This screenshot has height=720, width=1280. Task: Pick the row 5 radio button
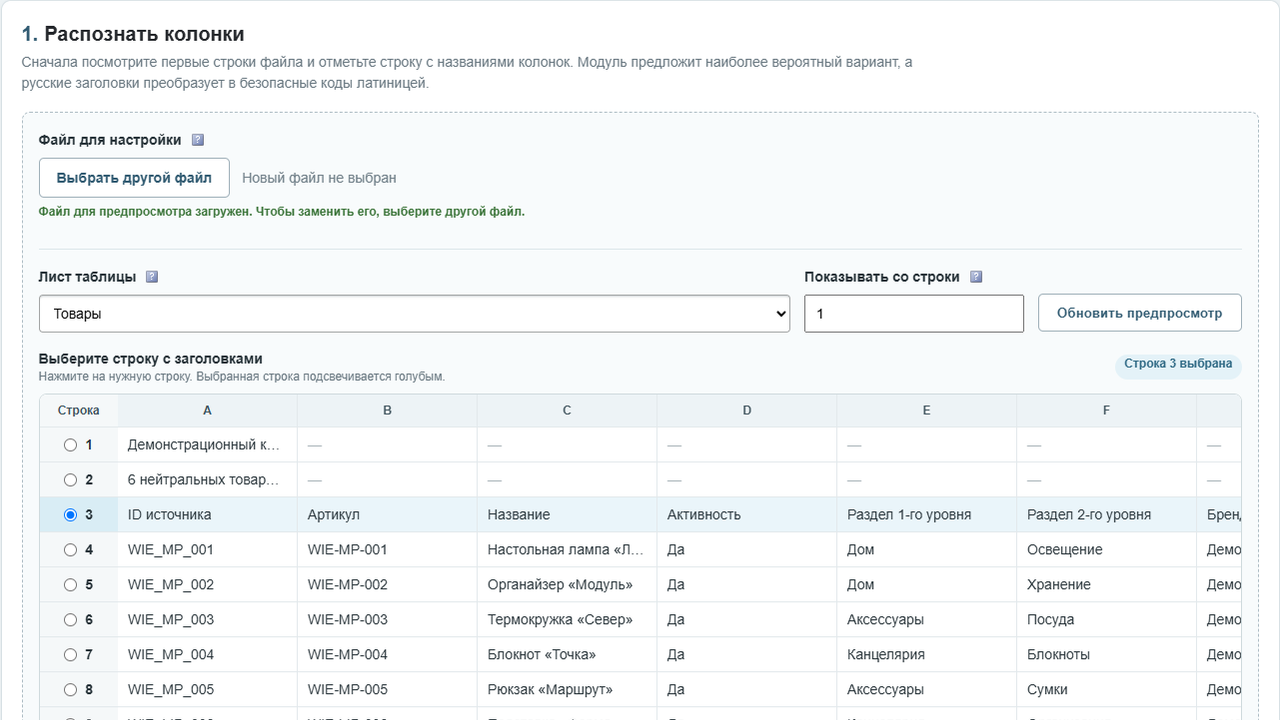pyautogui.click(x=70, y=585)
